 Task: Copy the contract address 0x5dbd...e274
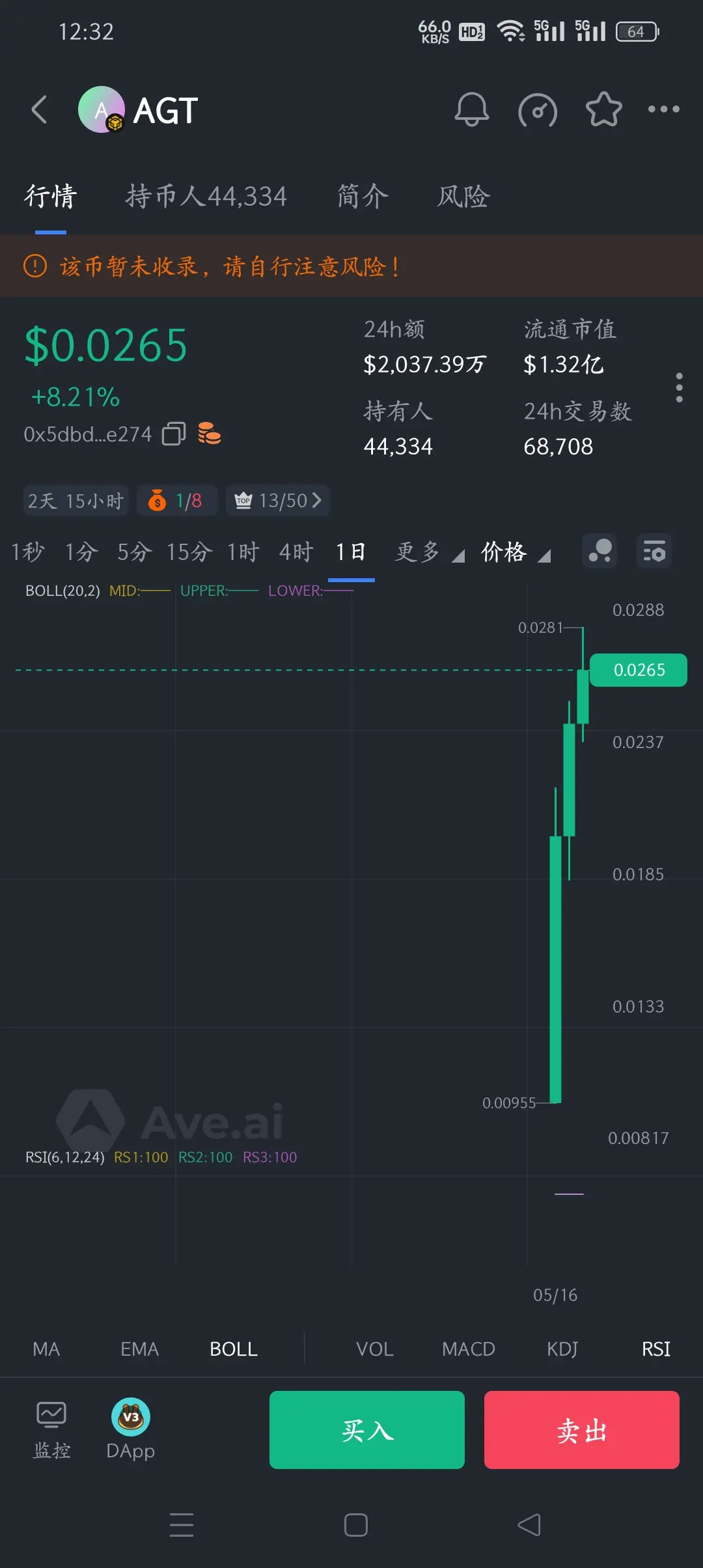click(174, 434)
